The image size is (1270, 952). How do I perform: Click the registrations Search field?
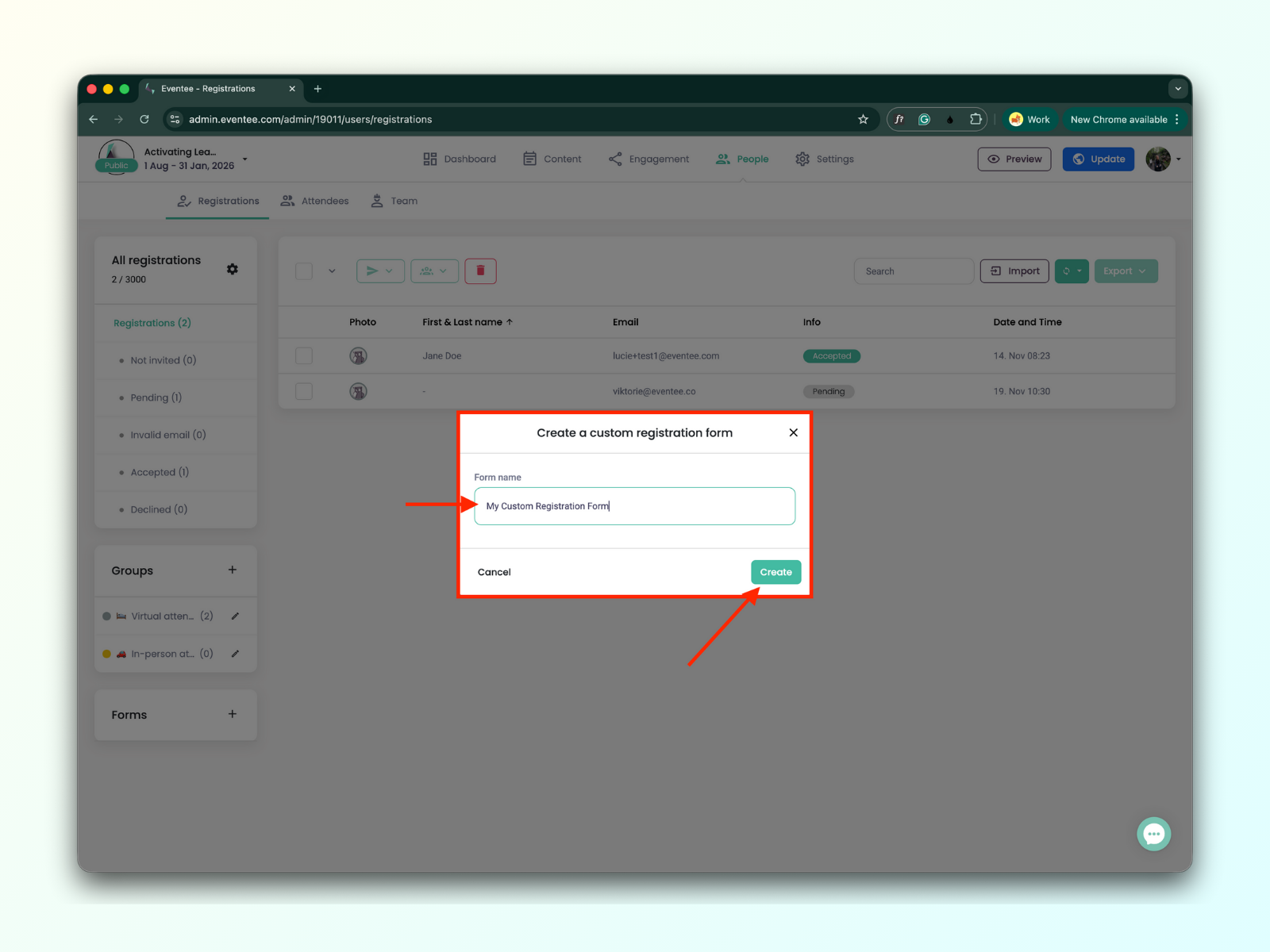click(914, 271)
